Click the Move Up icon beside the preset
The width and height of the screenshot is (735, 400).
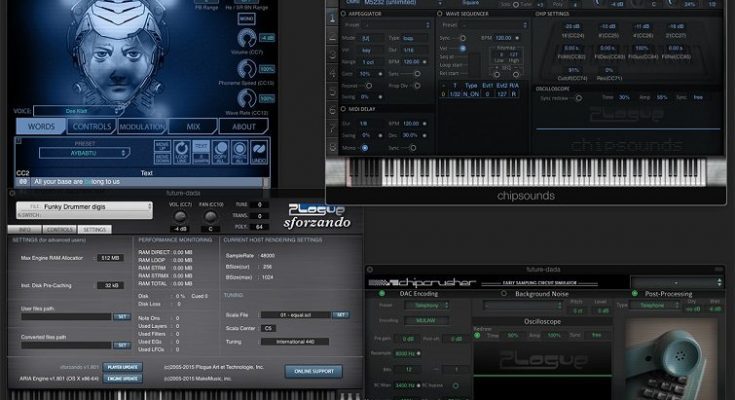click(162, 146)
